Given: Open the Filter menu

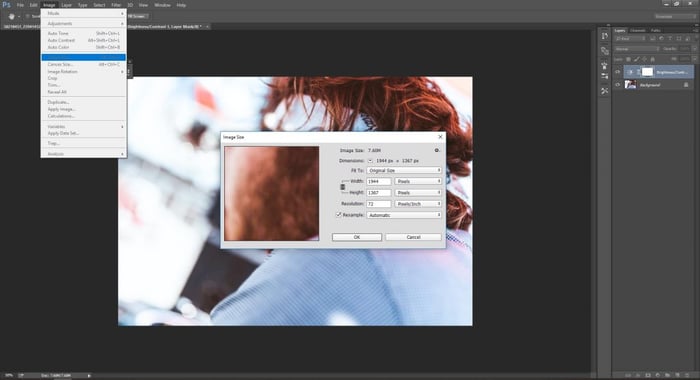Looking at the screenshot, I should click(116, 5).
